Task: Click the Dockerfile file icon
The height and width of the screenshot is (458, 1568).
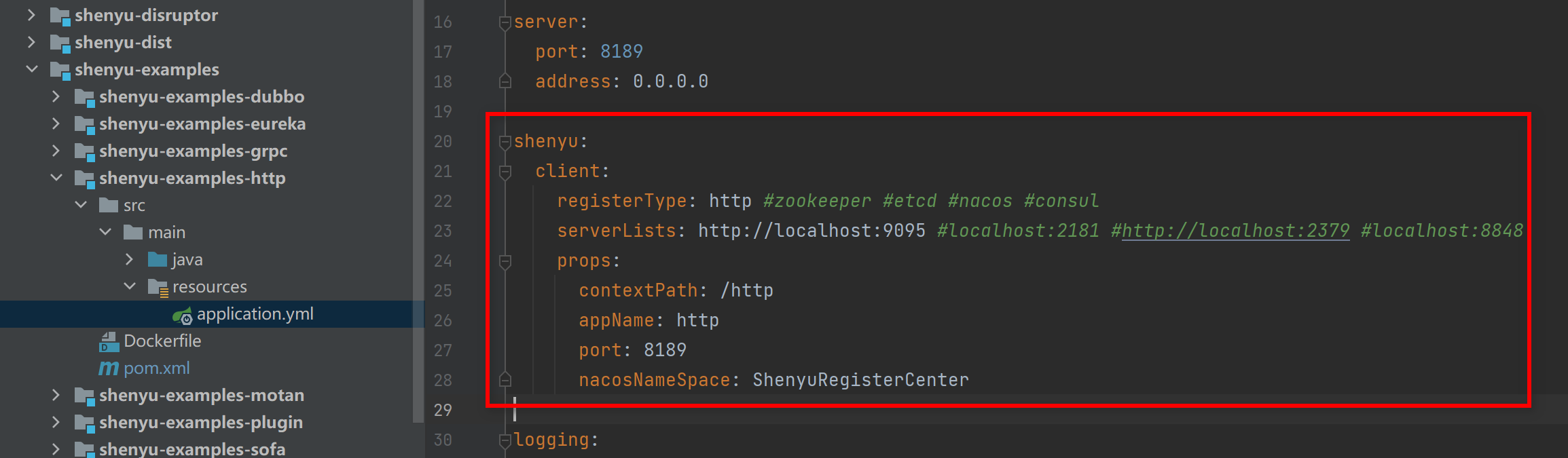Action: pos(109,341)
